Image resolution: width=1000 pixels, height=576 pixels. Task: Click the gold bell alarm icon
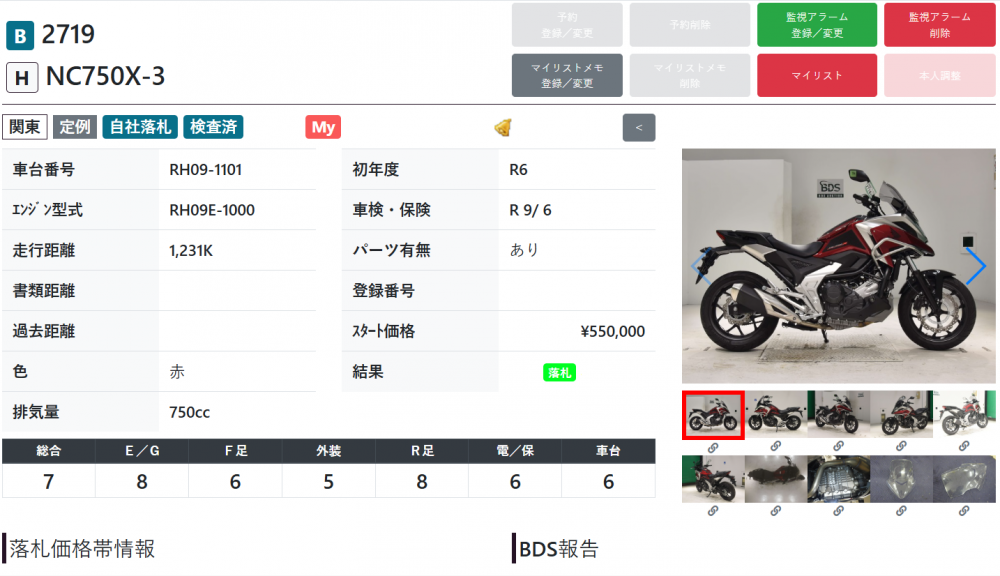[x=503, y=128]
